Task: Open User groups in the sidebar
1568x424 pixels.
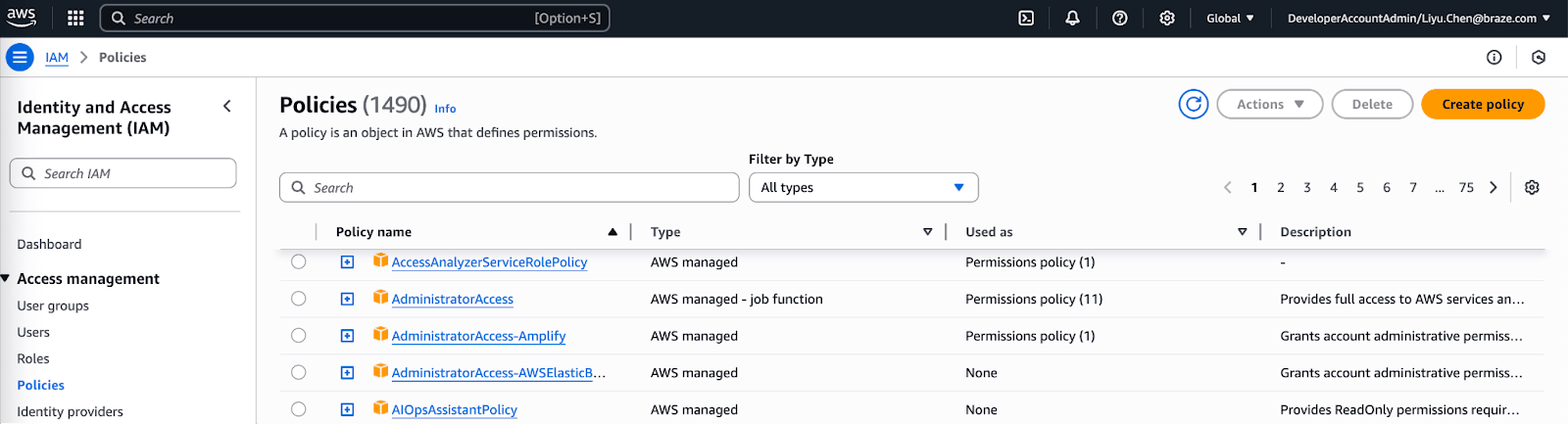Action: tap(53, 306)
